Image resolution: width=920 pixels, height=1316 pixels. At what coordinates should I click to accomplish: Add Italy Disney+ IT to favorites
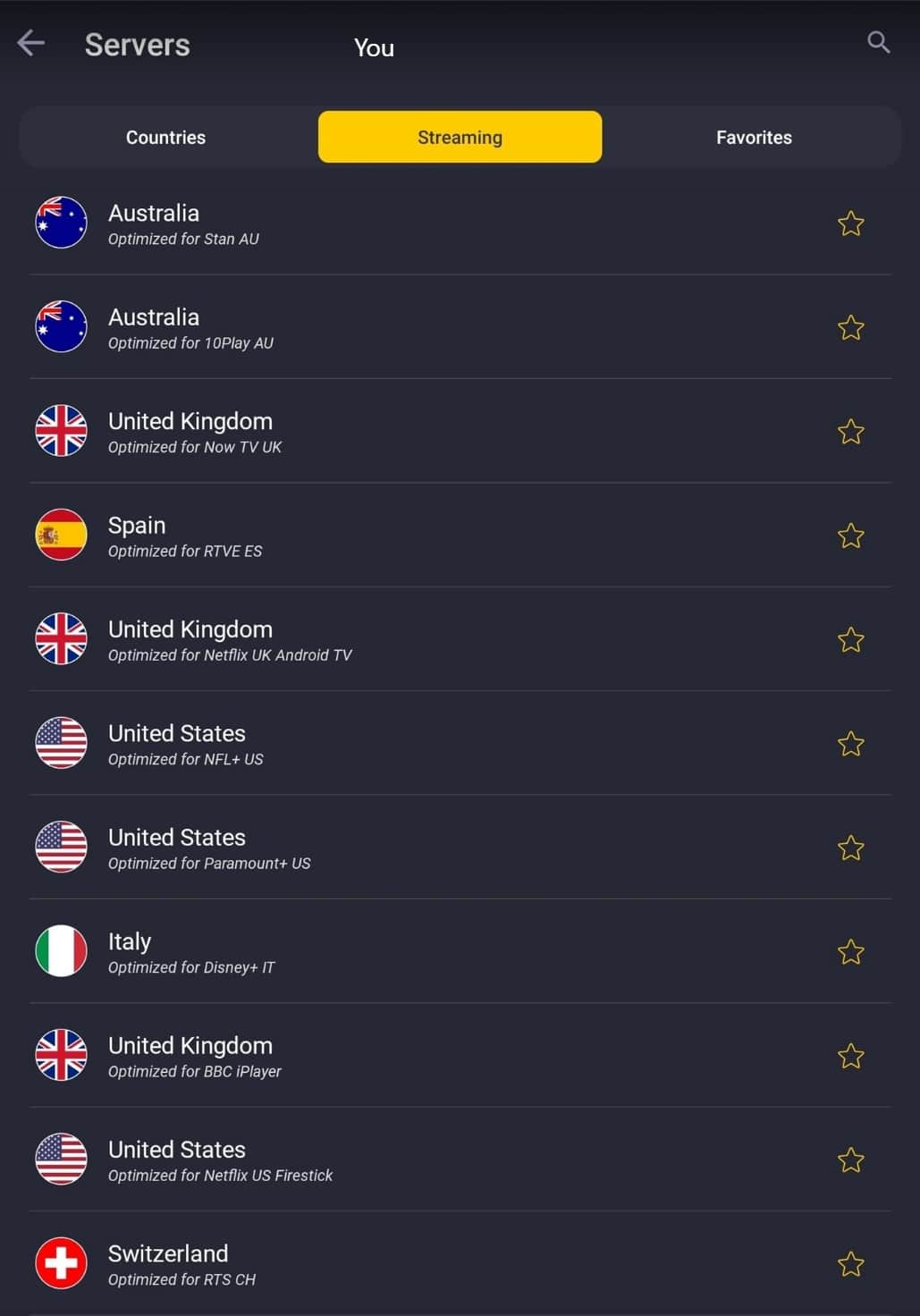[850, 952]
